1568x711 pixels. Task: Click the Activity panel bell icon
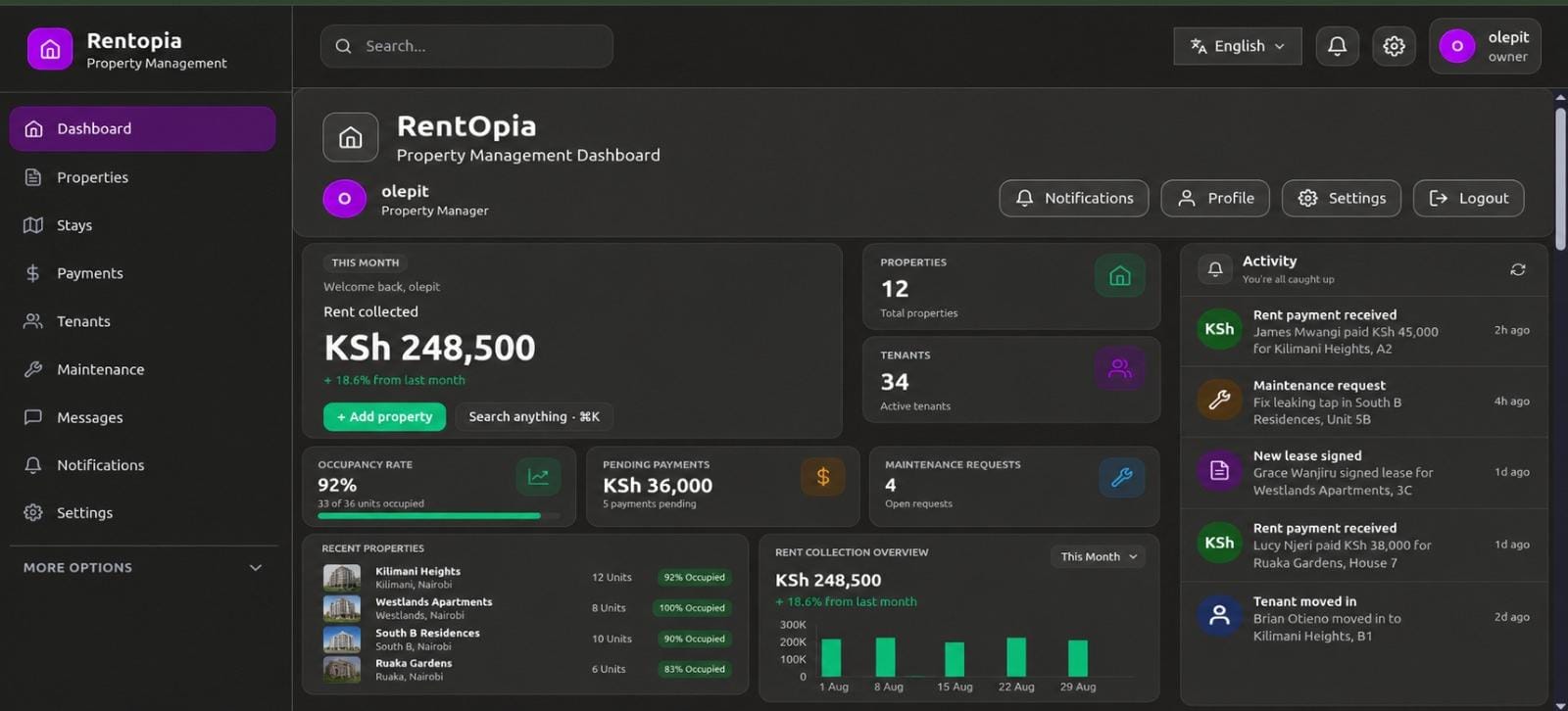(1215, 269)
